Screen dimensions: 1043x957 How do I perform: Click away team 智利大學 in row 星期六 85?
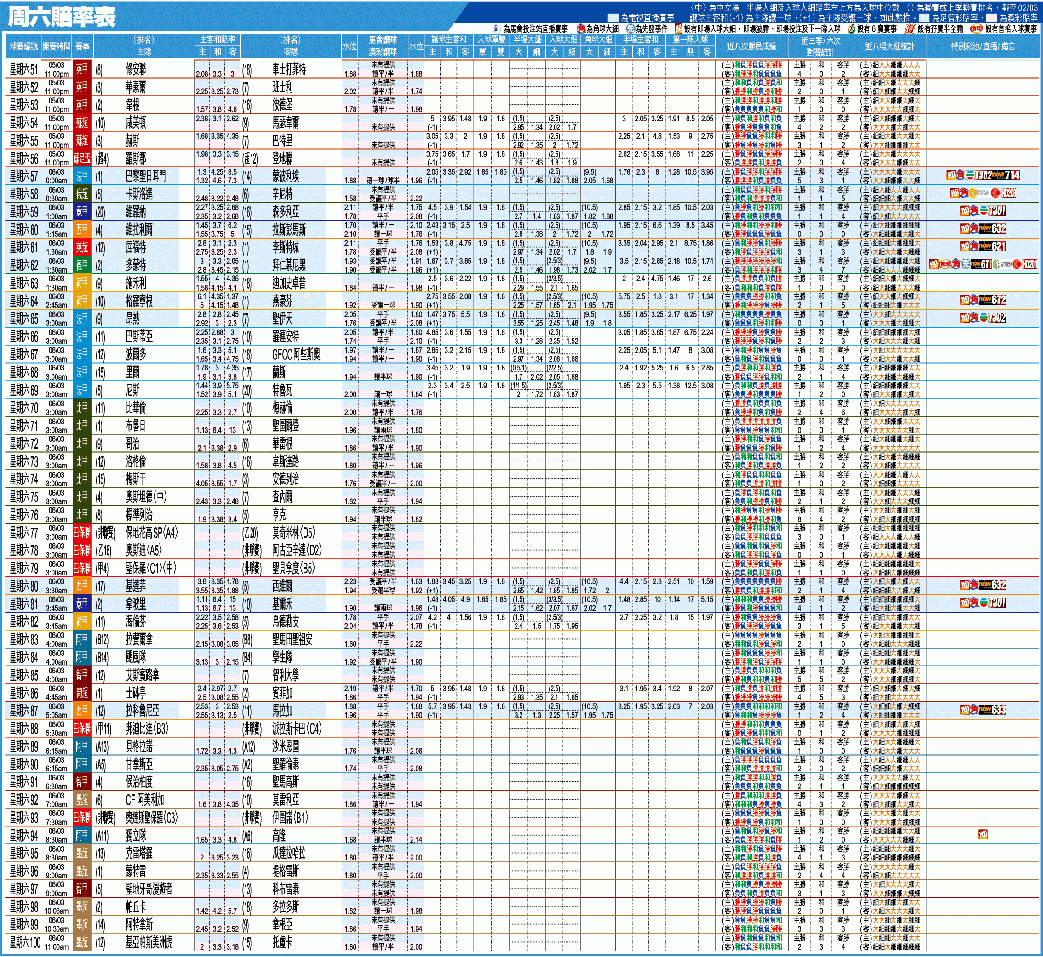pyautogui.click(x=285, y=675)
